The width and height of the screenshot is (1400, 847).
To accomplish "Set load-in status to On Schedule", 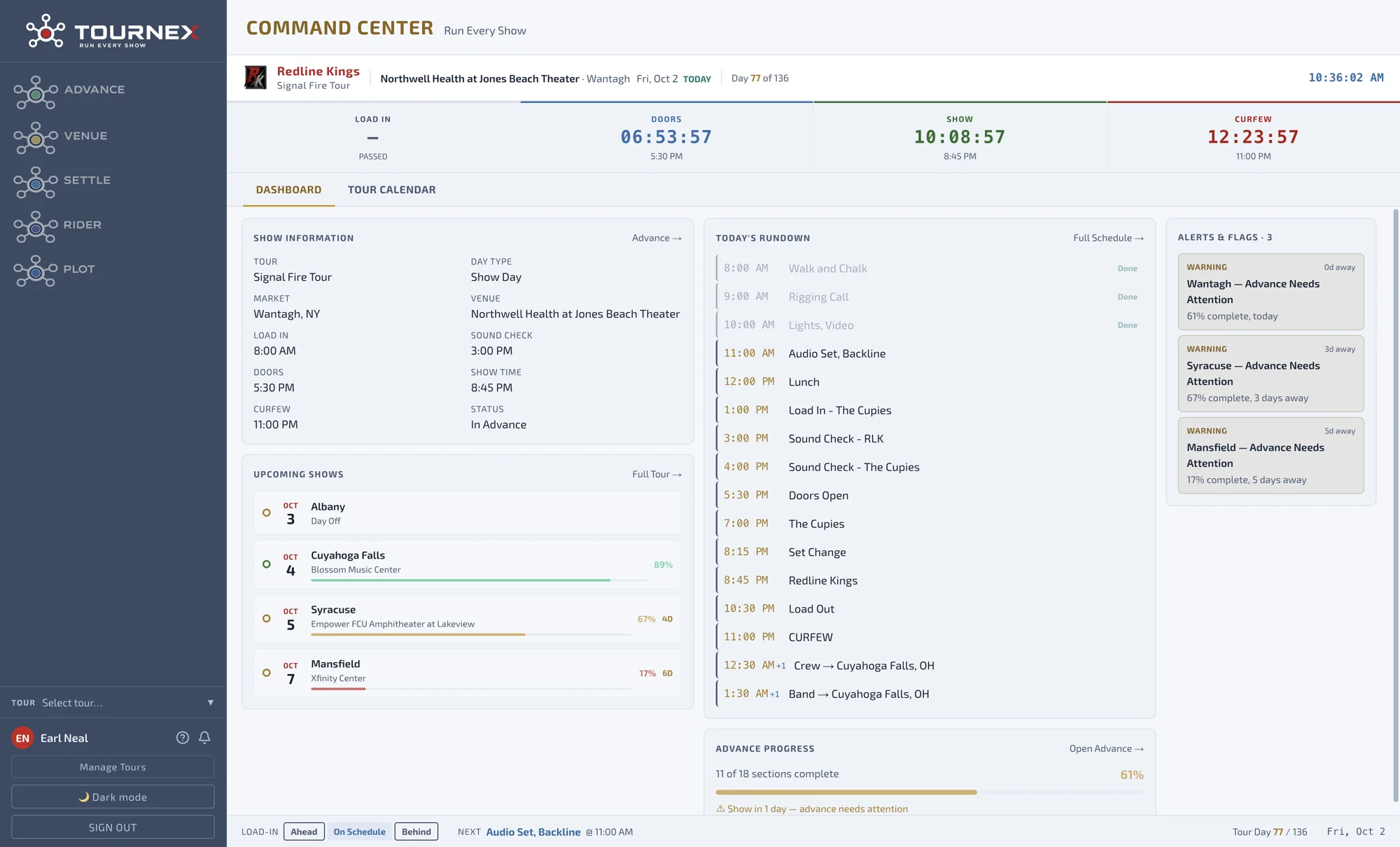I will pos(359,832).
